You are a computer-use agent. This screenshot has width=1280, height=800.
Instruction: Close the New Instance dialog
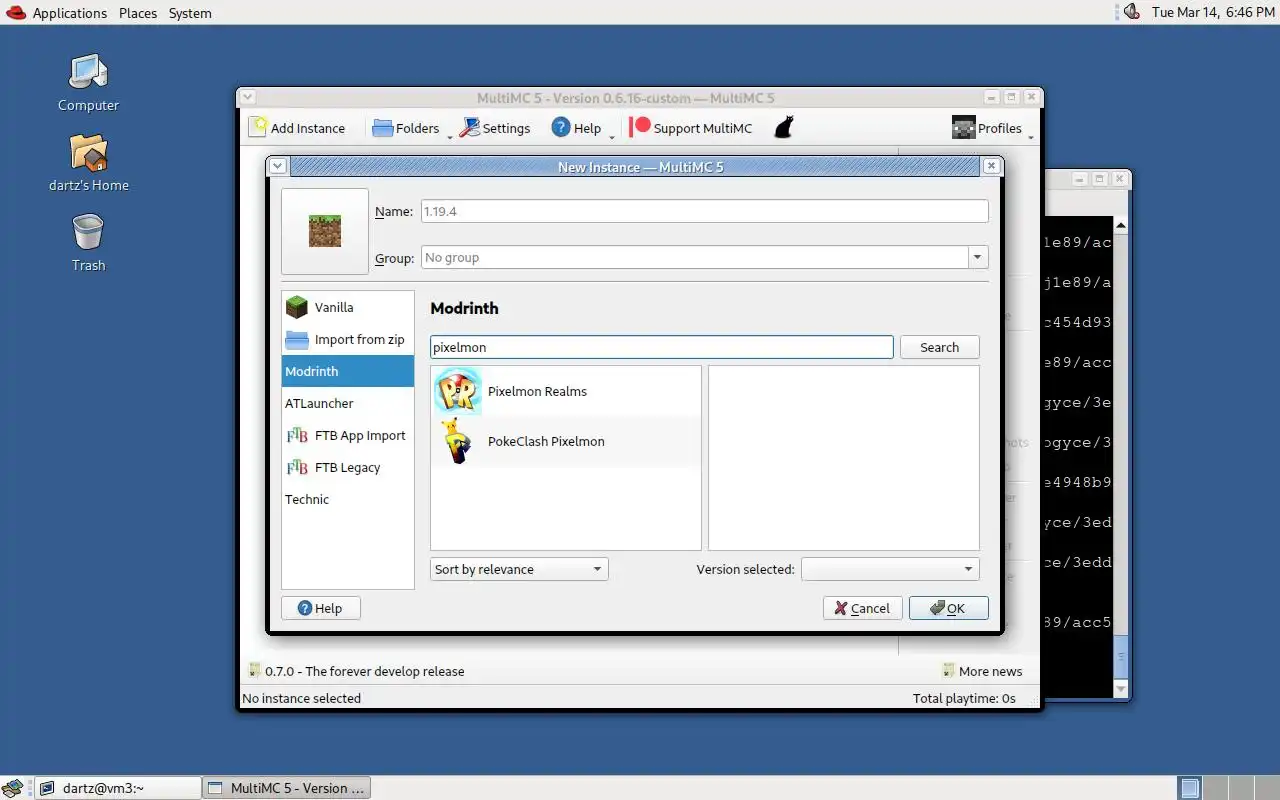[x=991, y=166]
